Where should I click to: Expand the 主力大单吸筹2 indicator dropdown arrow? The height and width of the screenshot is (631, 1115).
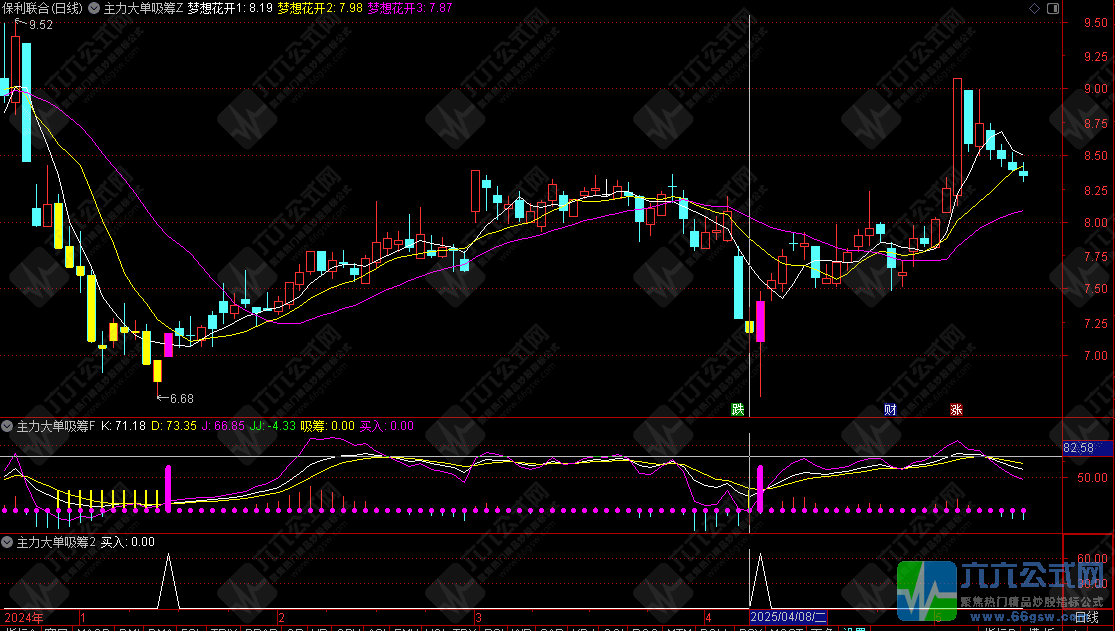tap(8, 542)
